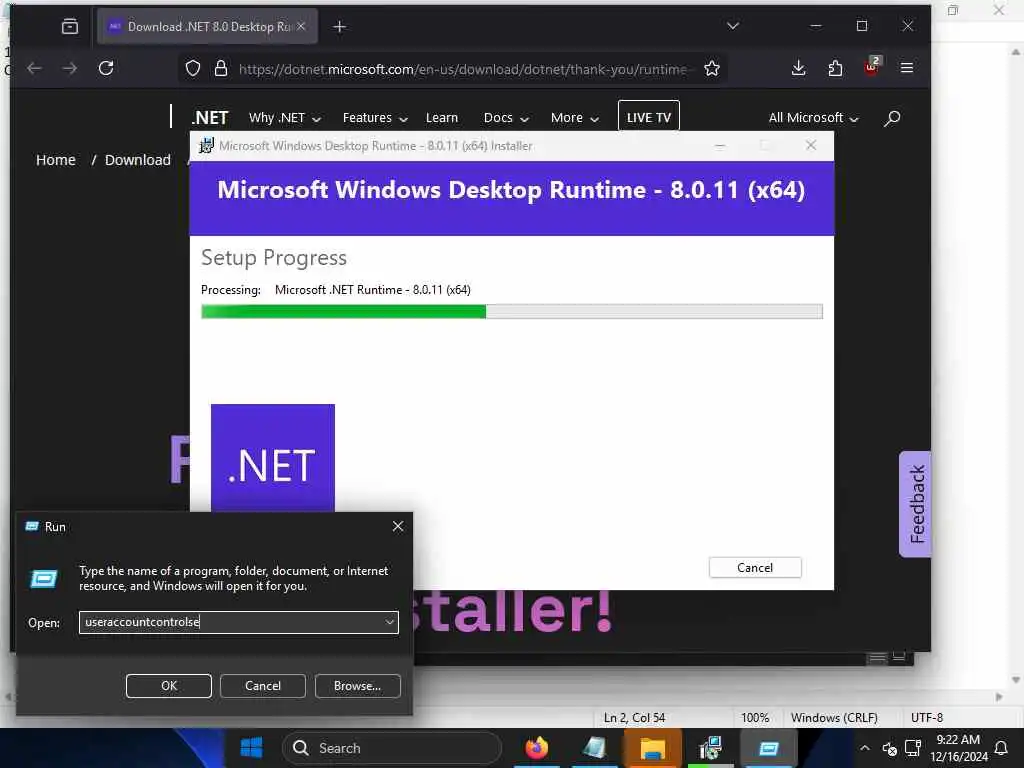Open the Notepad taskbar icon
Screen dimensions: 1024x768
pos(594,748)
